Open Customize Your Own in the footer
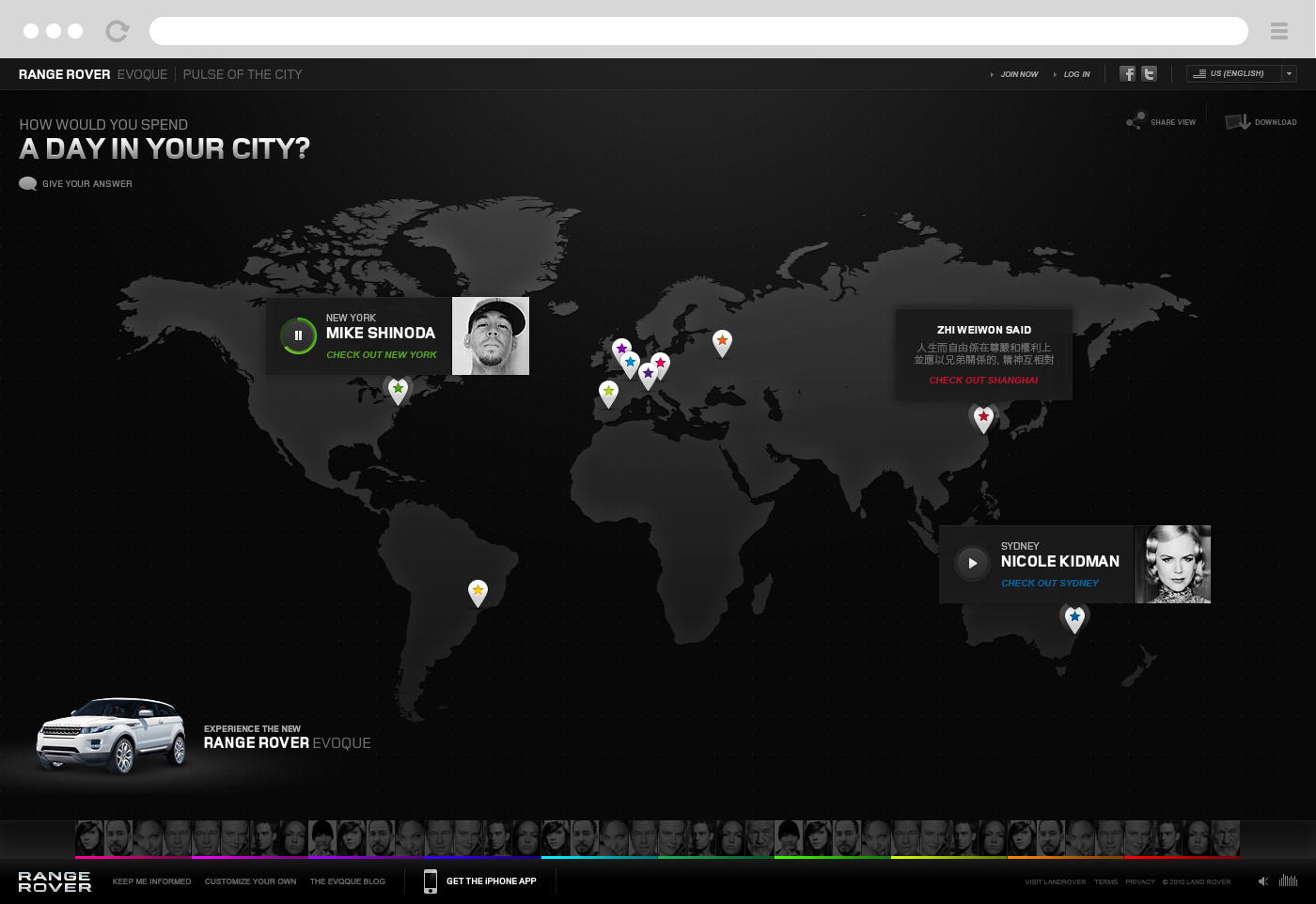This screenshot has height=904, width=1316. pos(250,881)
